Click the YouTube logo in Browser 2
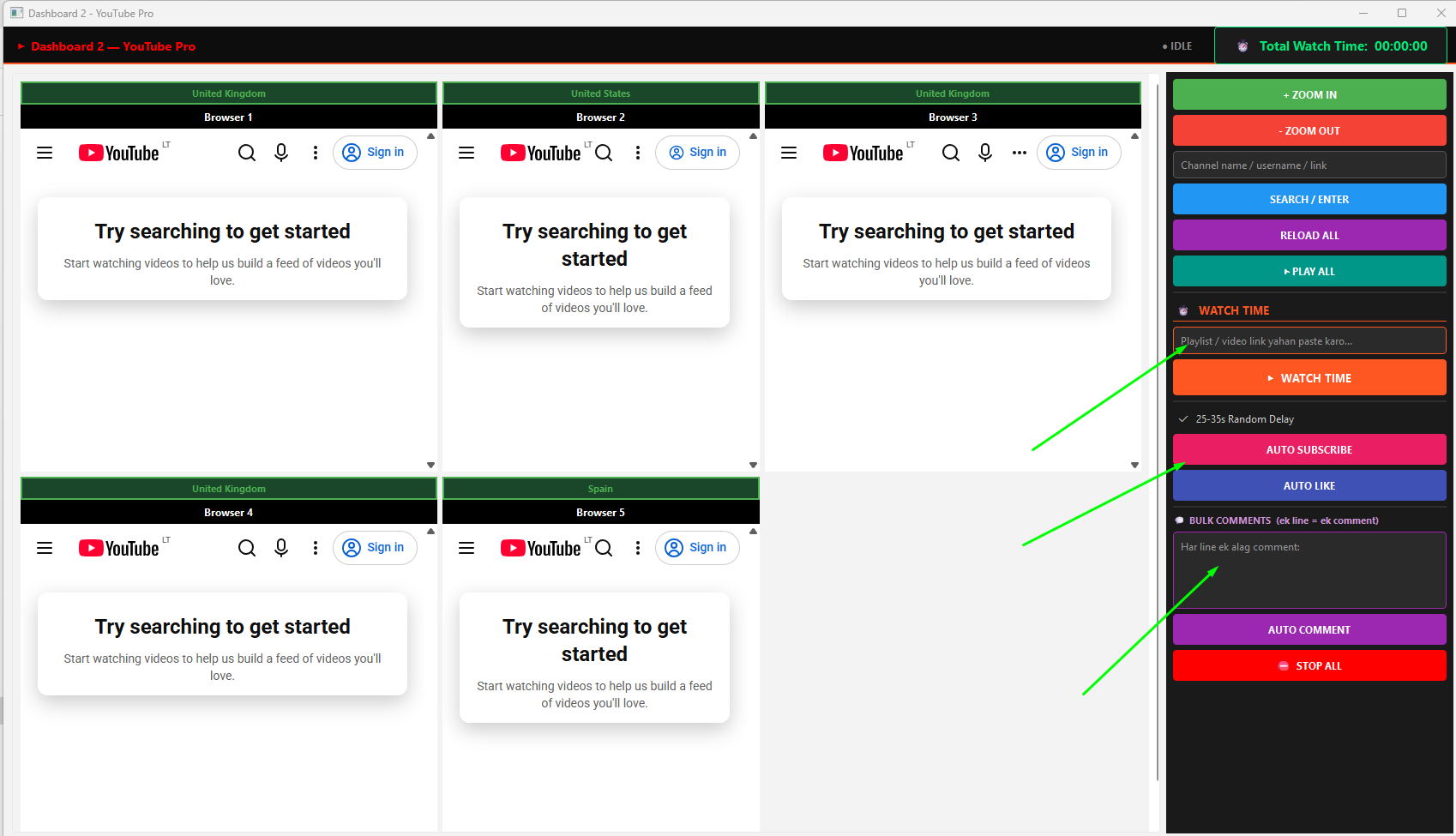 coord(541,153)
